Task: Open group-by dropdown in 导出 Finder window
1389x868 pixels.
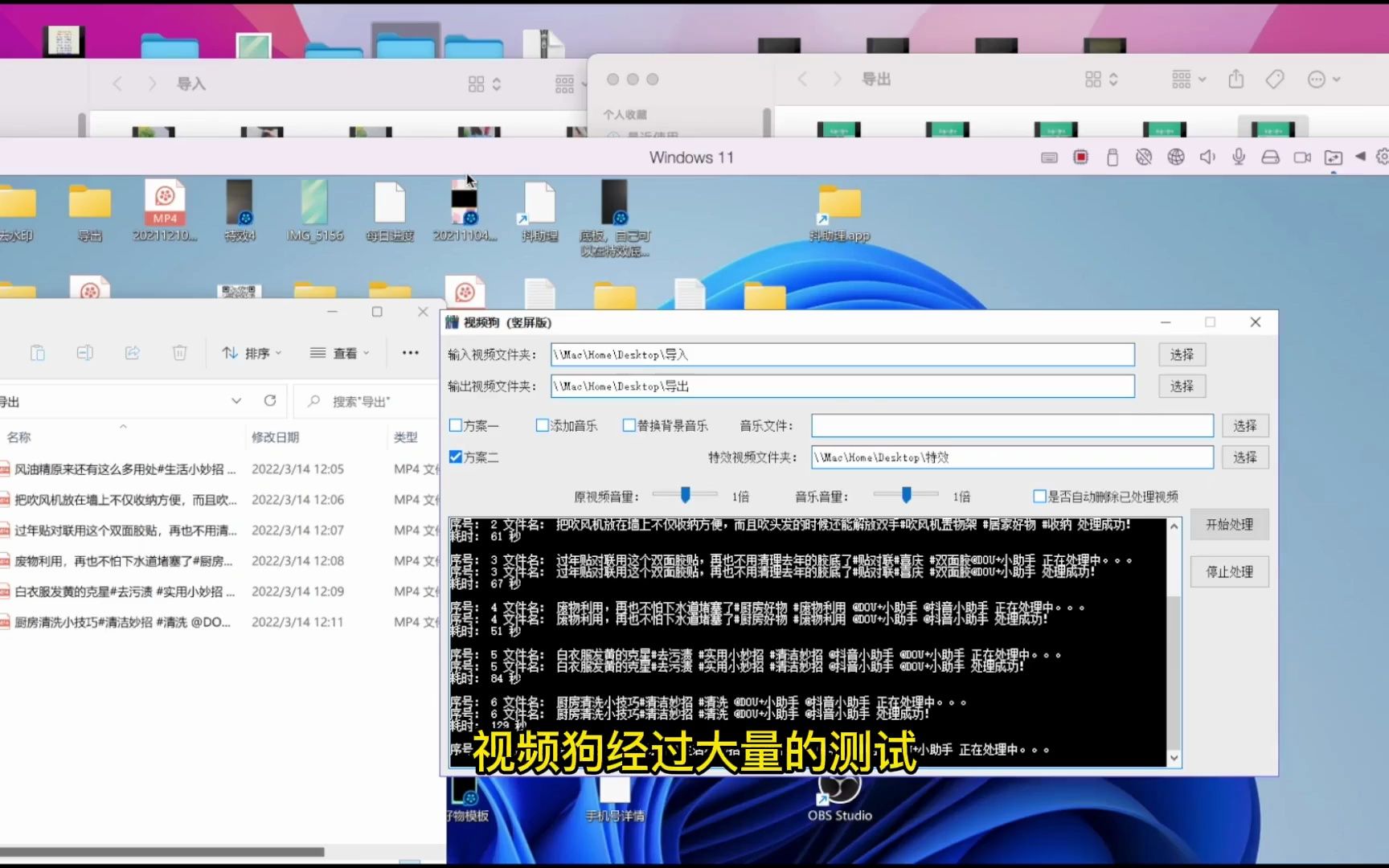Action: point(1189,79)
